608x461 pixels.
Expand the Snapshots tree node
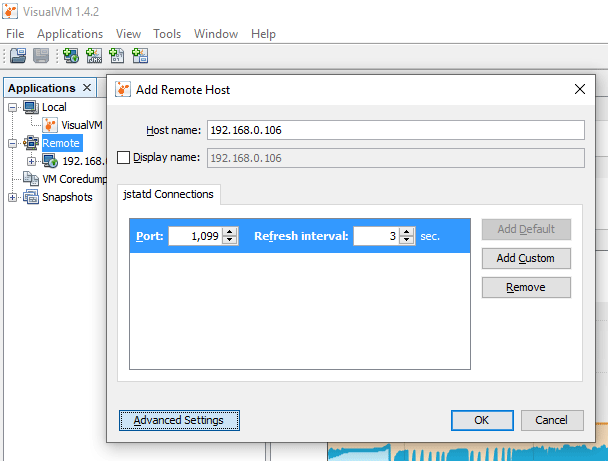12,197
